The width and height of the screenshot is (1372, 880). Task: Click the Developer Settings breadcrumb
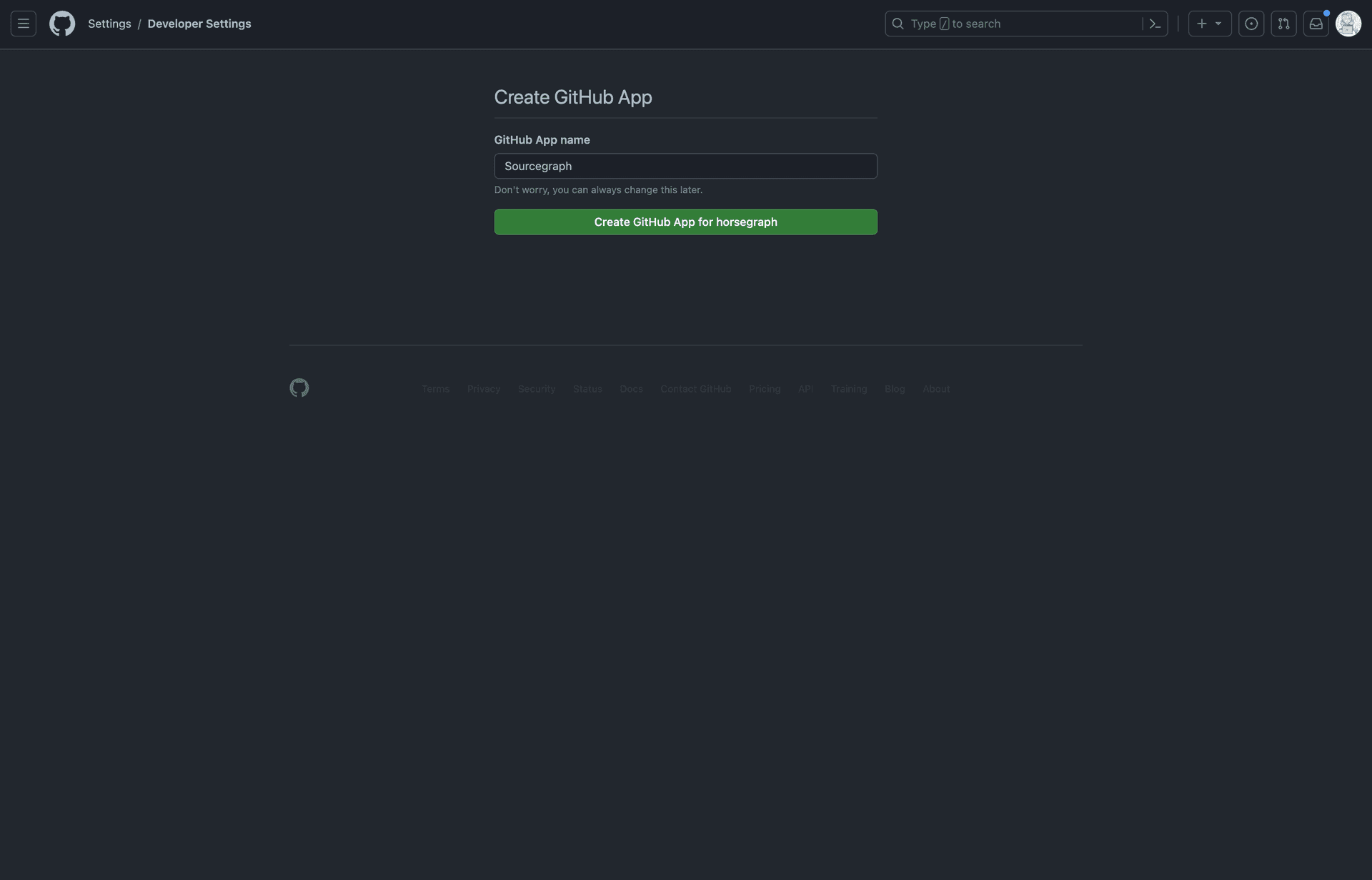(199, 24)
